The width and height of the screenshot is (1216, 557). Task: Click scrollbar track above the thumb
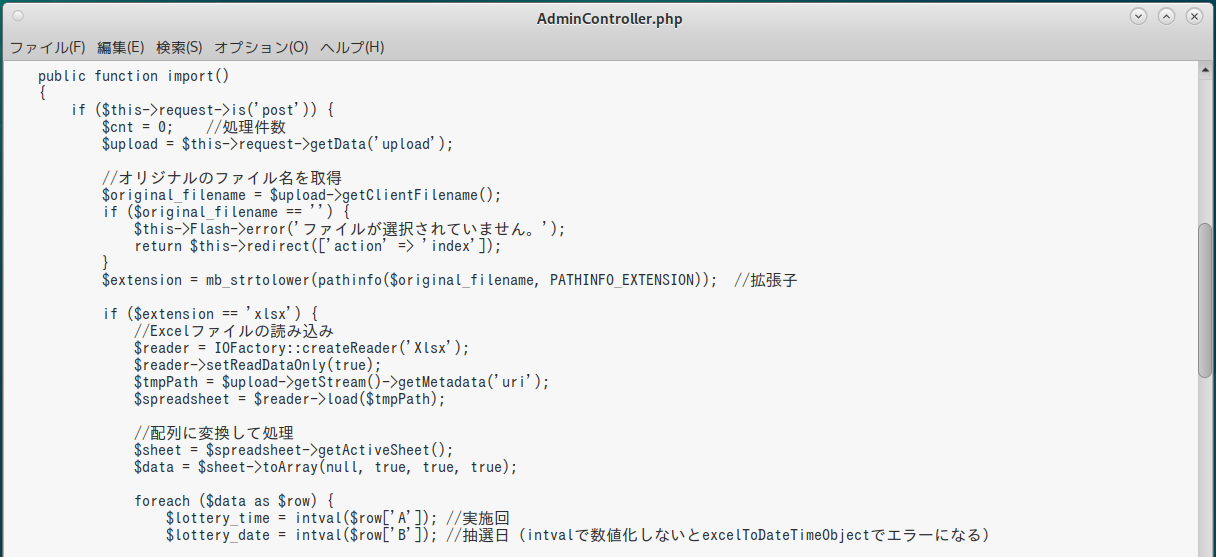[1205, 150]
